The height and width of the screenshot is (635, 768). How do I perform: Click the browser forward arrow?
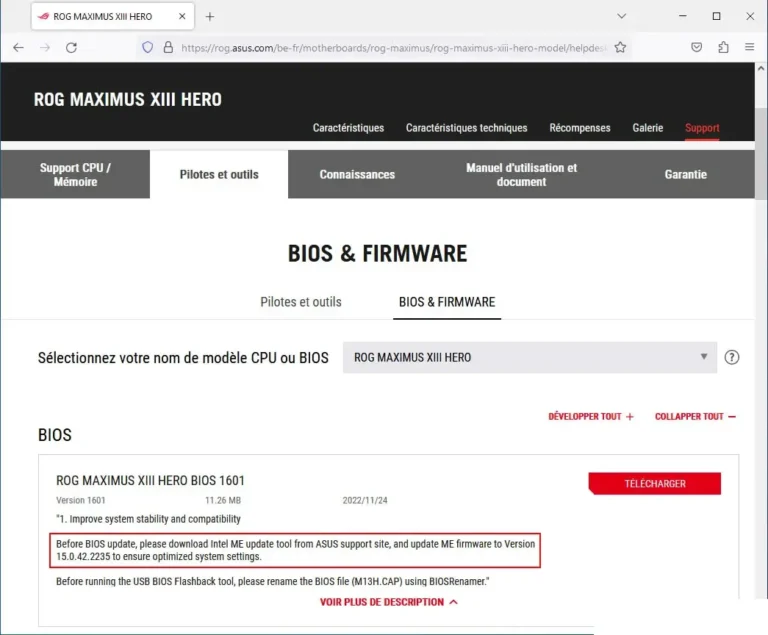[45, 48]
